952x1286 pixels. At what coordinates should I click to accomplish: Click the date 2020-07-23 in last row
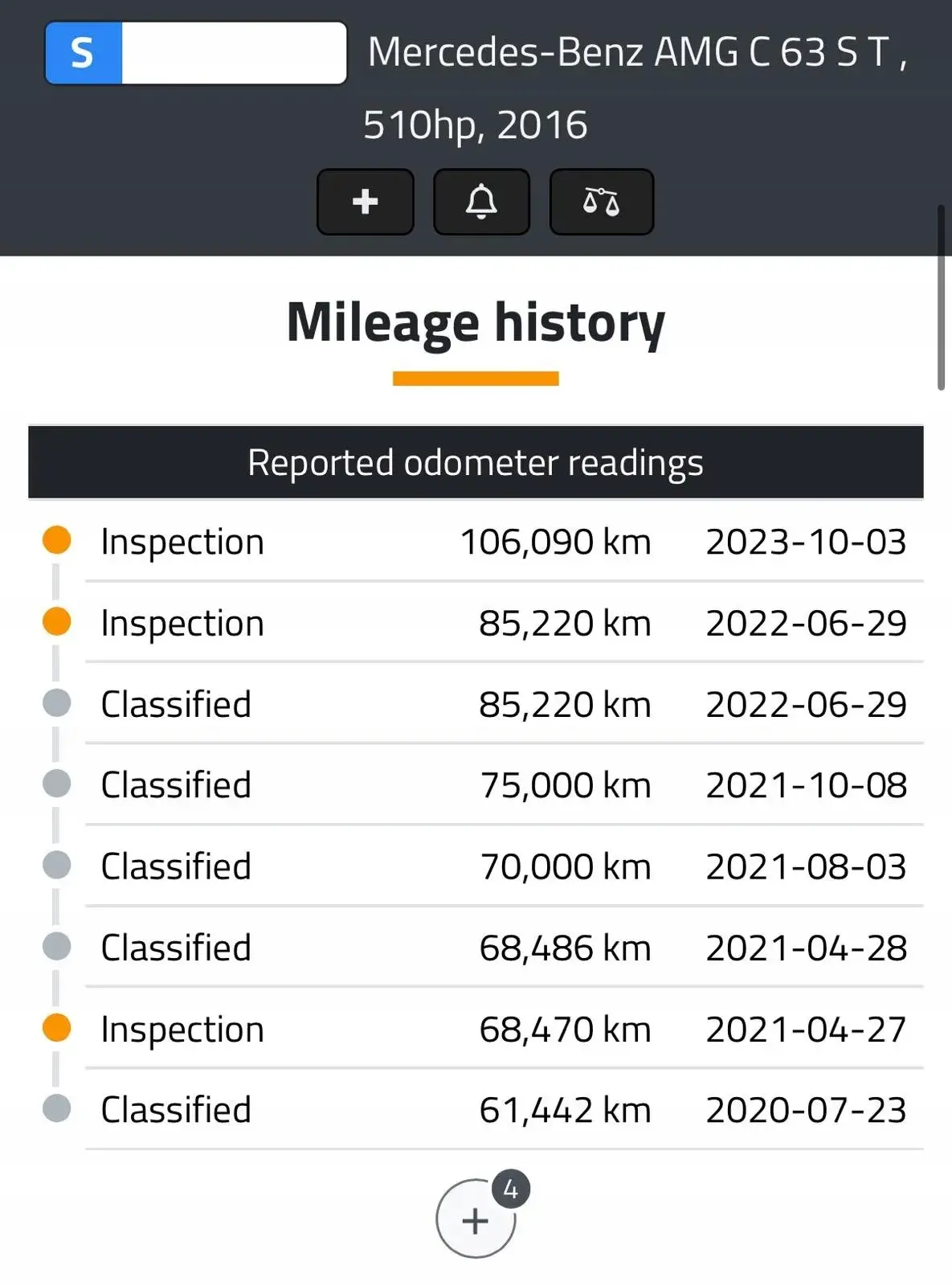point(806,1110)
